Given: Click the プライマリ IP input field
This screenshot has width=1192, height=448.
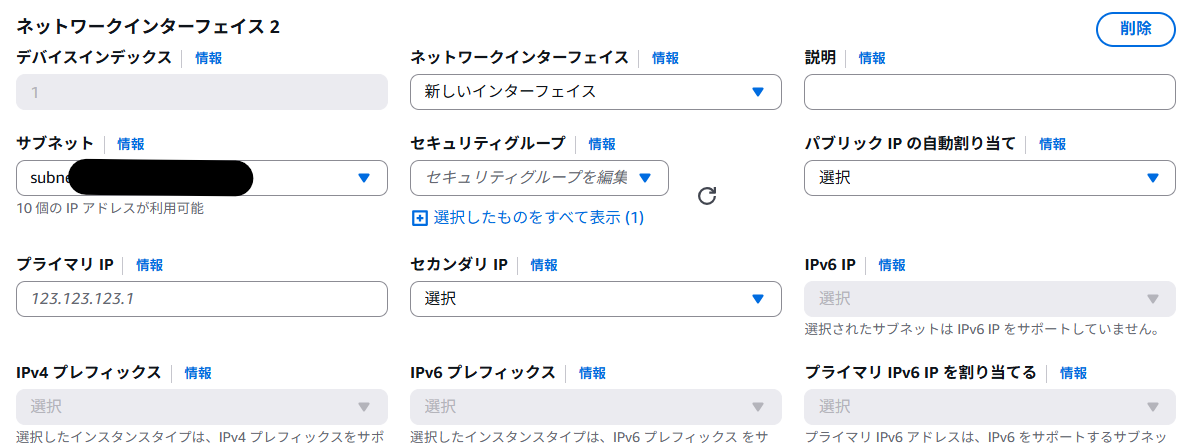Looking at the screenshot, I should pyautogui.click(x=201, y=299).
